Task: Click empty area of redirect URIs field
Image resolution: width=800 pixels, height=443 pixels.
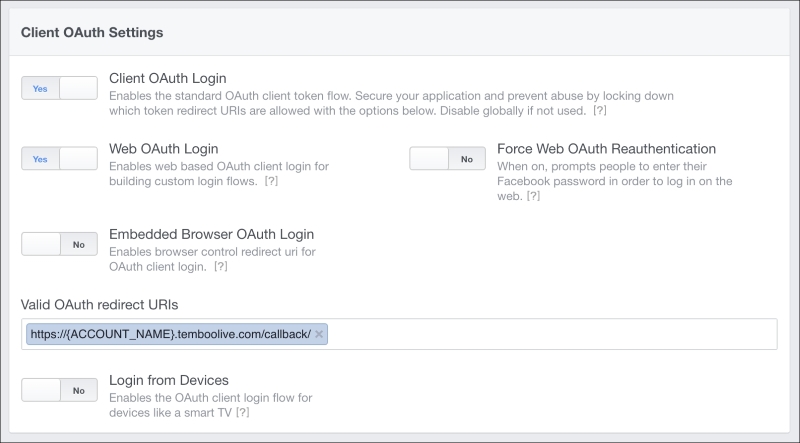Action: tap(551, 334)
